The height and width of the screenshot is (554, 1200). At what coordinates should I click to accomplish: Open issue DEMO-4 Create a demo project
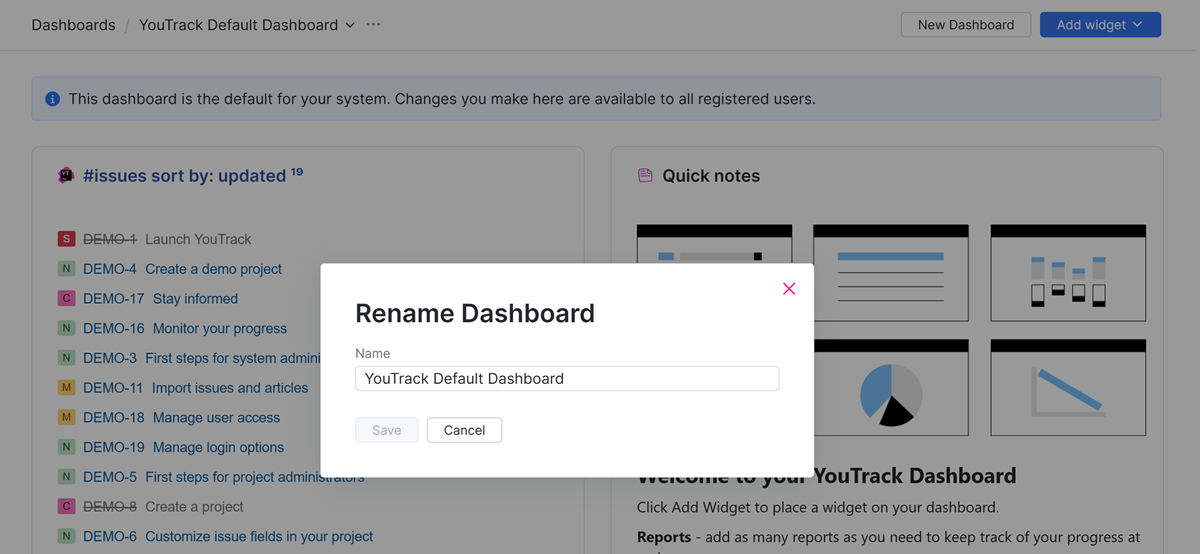(x=182, y=269)
